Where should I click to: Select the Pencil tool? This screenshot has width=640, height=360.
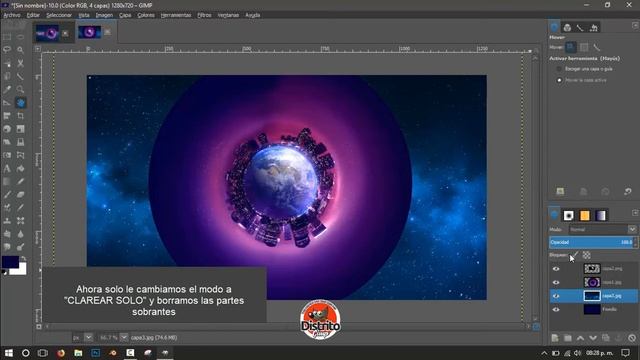coord(20,182)
